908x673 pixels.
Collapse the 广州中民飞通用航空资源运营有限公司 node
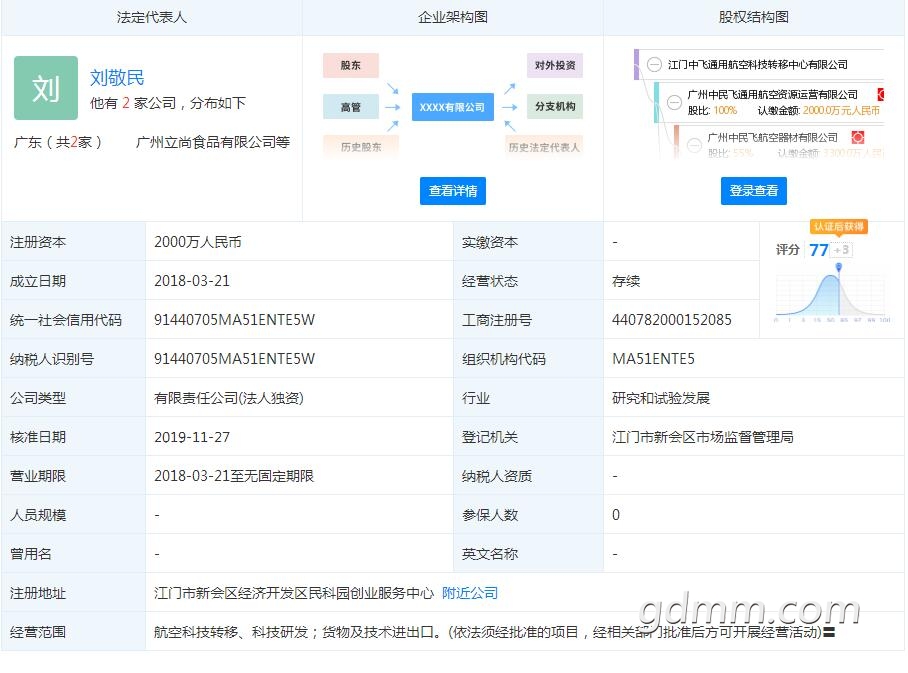674,103
